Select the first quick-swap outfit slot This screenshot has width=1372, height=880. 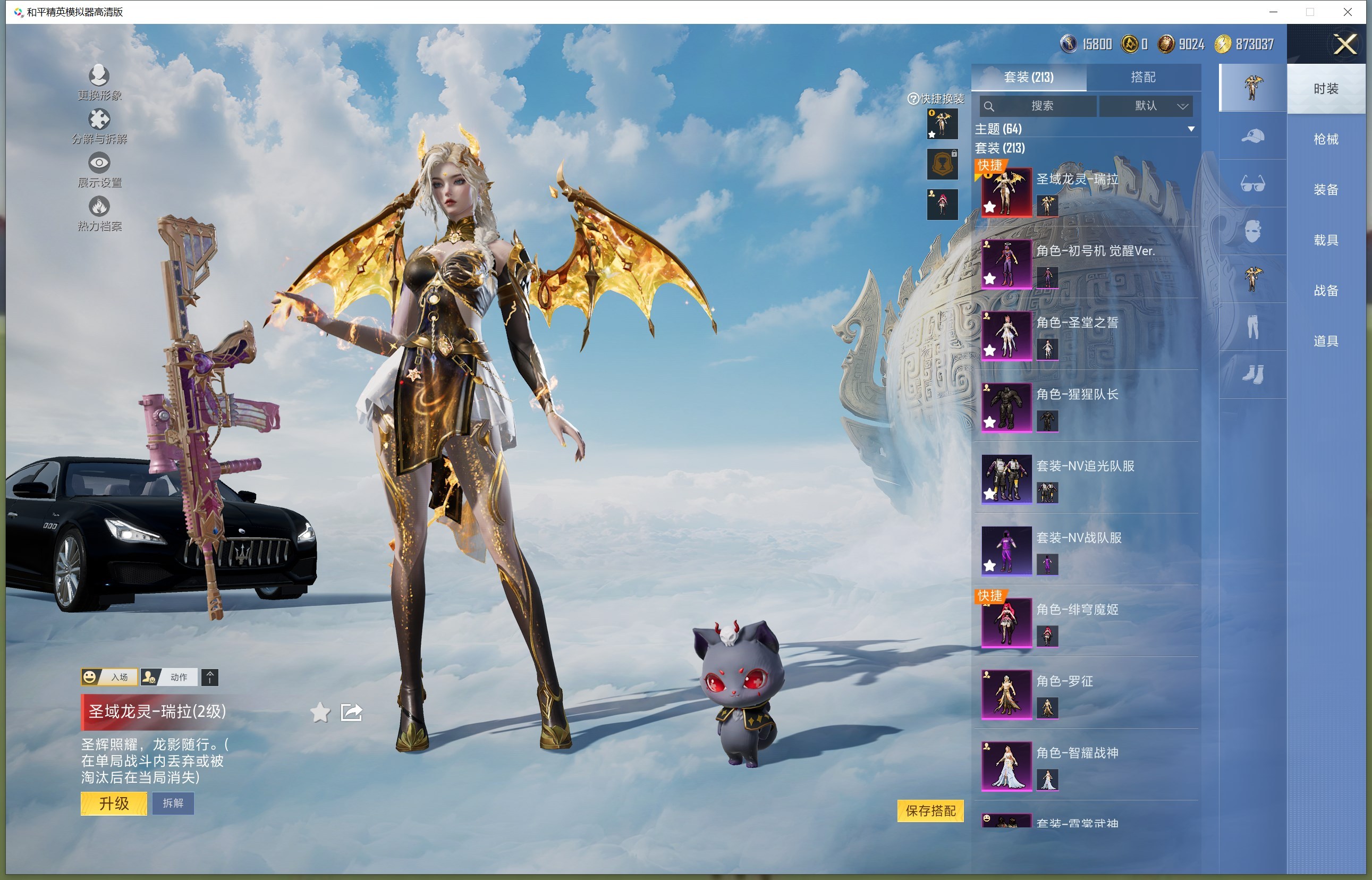(942, 124)
